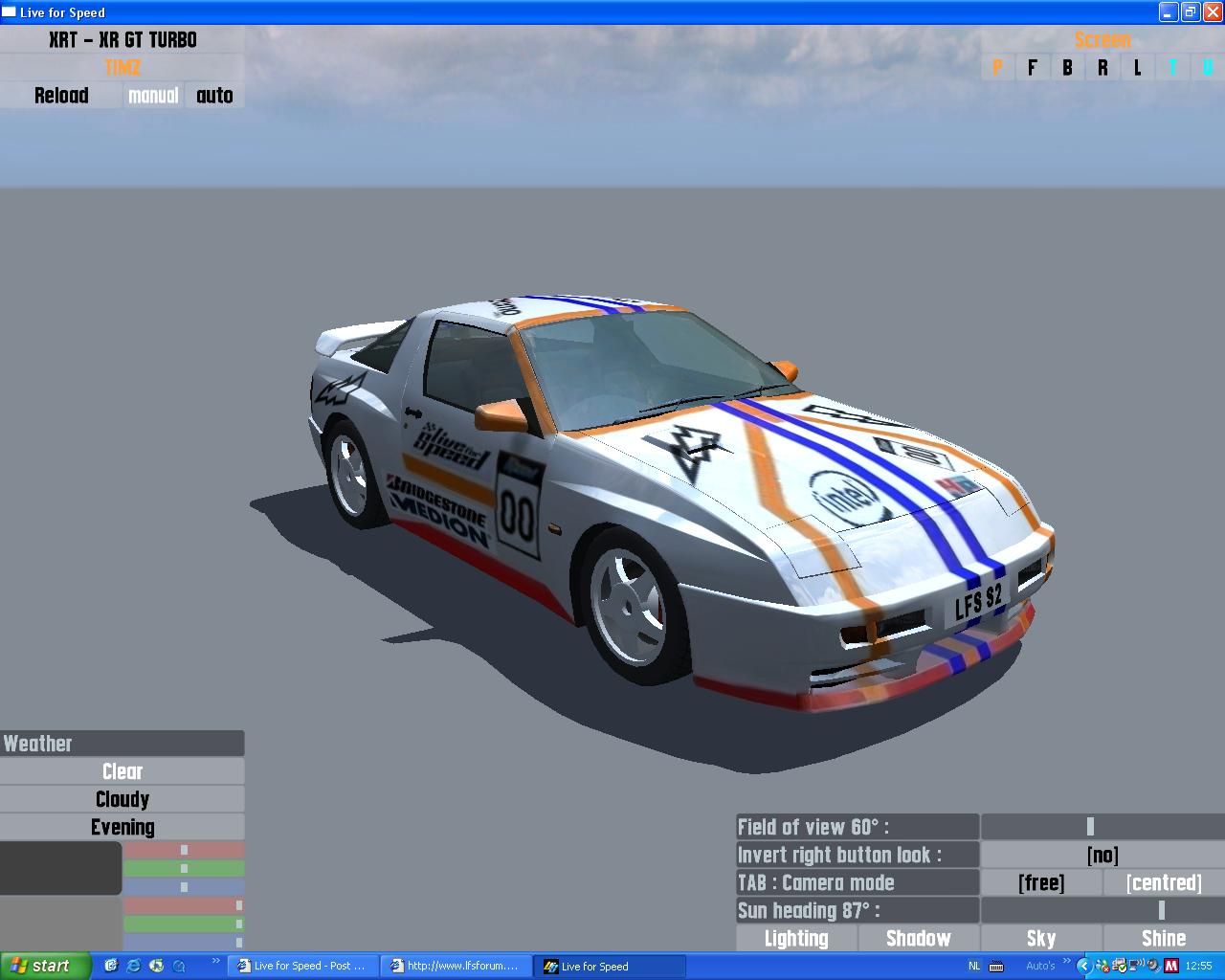Restore down the Live for Speed window
The width and height of the screenshot is (1225, 980).
(x=1191, y=12)
